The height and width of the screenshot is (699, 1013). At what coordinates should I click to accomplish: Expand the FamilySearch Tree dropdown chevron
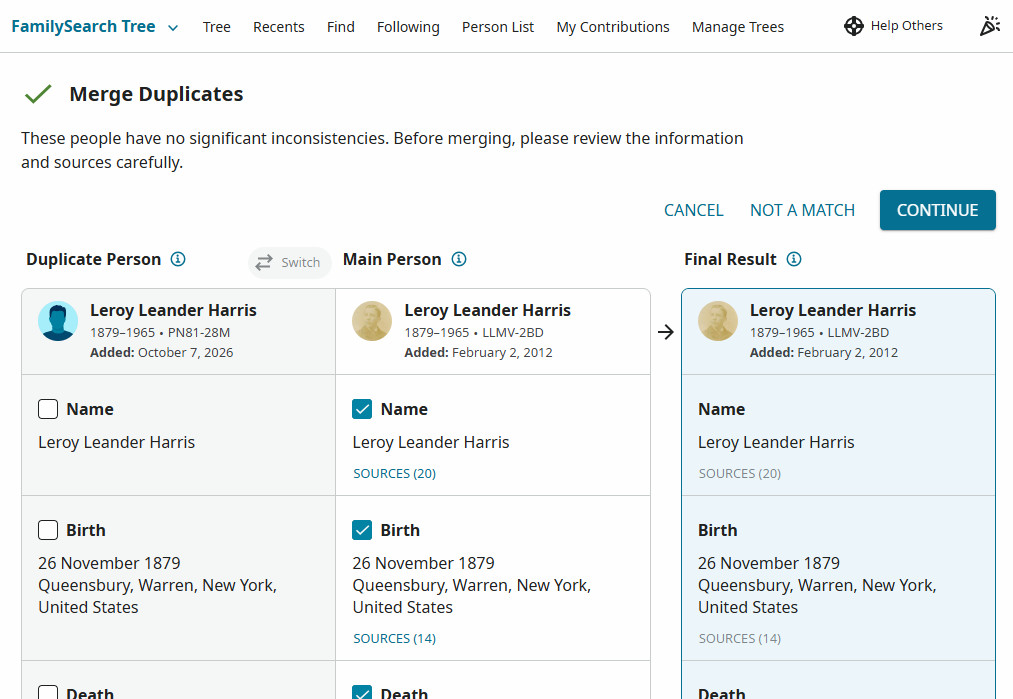click(172, 28)
